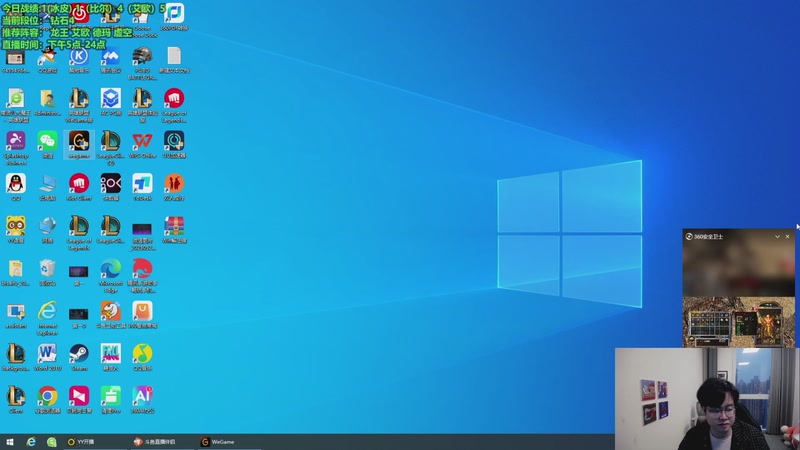Viewport: 800px width, 450px height.
Task: Launch the Douyu orange fish streaming tool icon
Action: (x=111, y=311)
